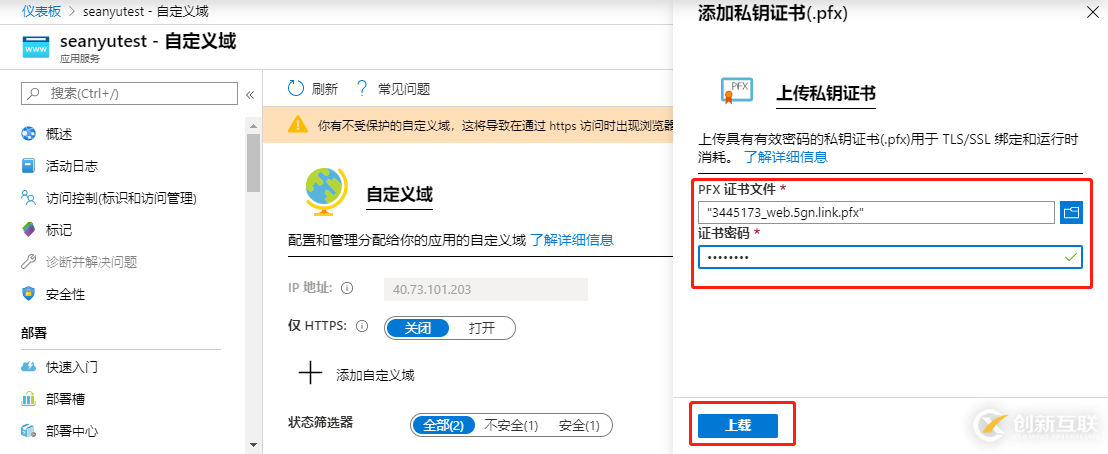Go to the 安全性 security page
The height and width of the screenshot is (454, 1108).
[65, 294]
